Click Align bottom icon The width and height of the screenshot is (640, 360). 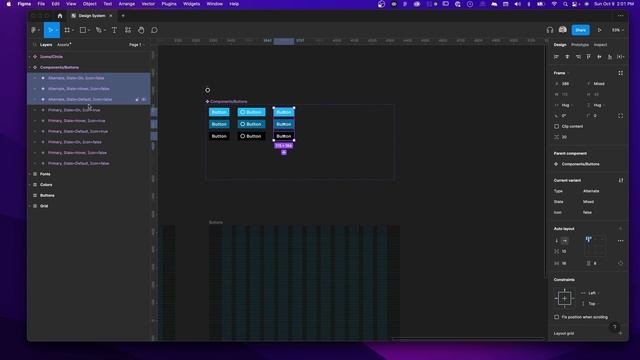[x=610, y=57]
